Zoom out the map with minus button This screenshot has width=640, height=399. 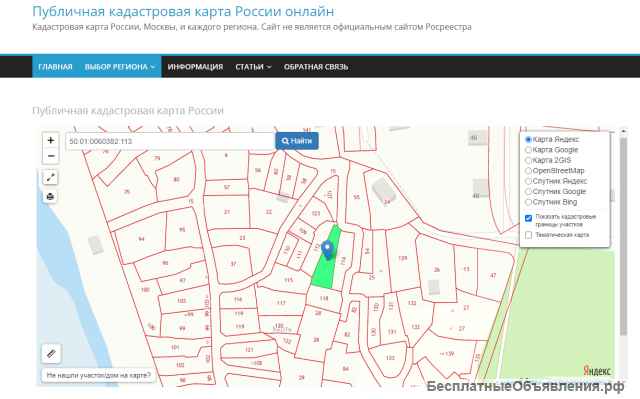click(51, 156)
